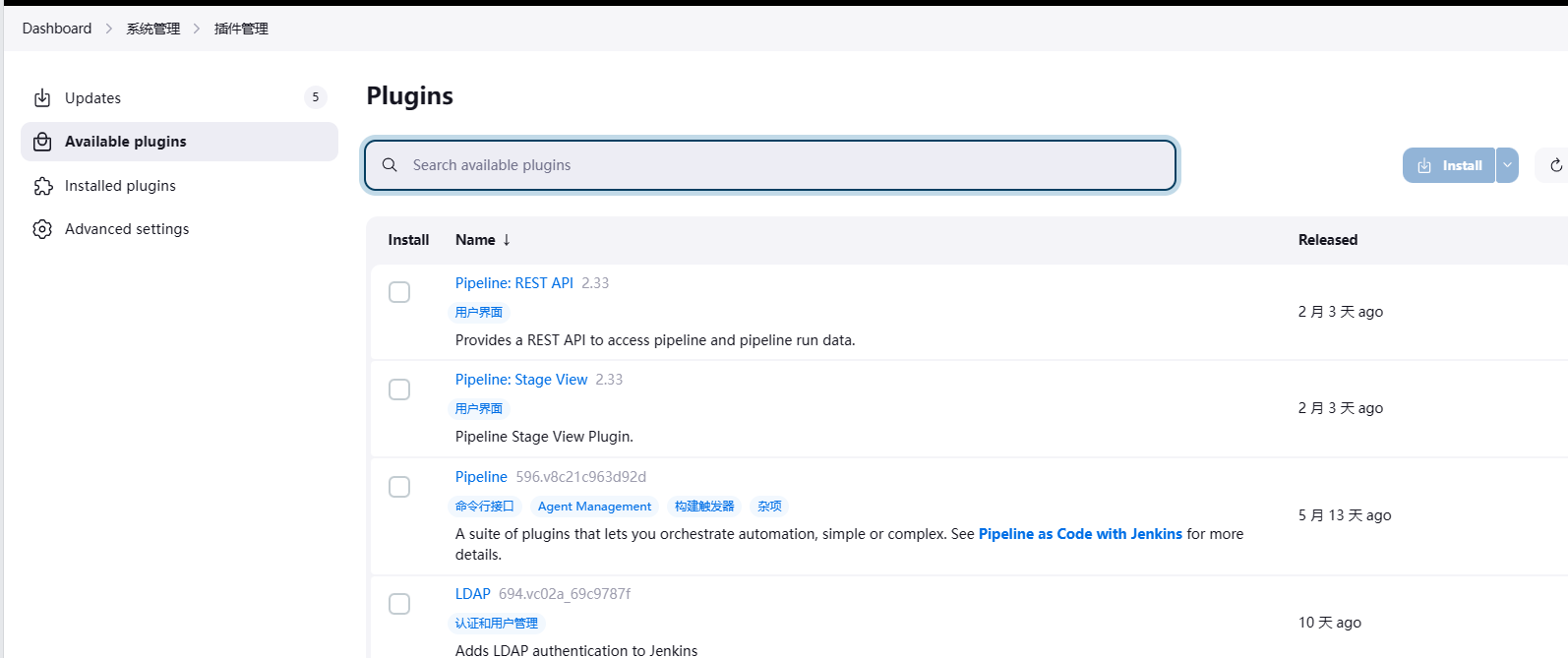
Task: Click the '5 月 13 天 ago' release date
Action: pyautogui.click(x=1345, y=515)
